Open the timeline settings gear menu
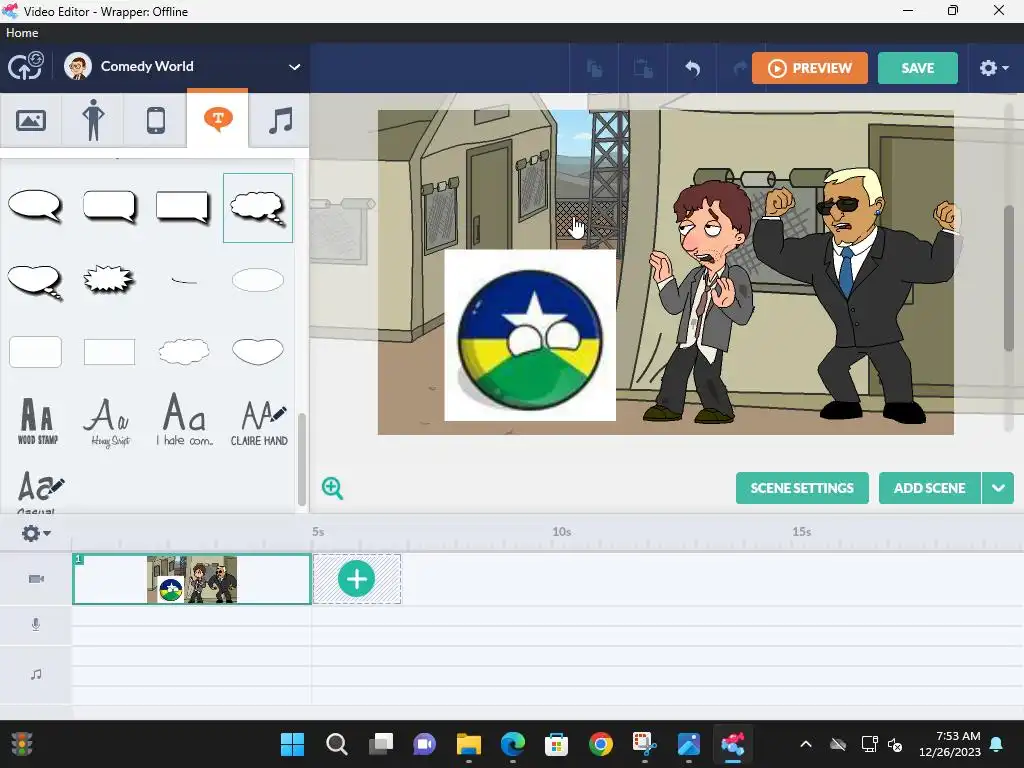 point(35,533)
